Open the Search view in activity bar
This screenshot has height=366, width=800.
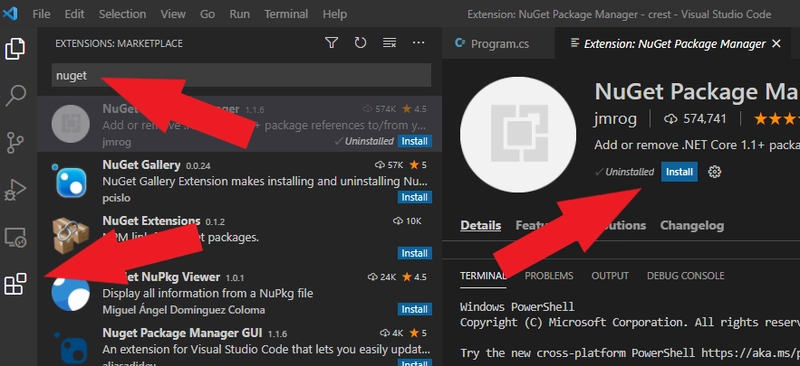click(x=15, y=95)
